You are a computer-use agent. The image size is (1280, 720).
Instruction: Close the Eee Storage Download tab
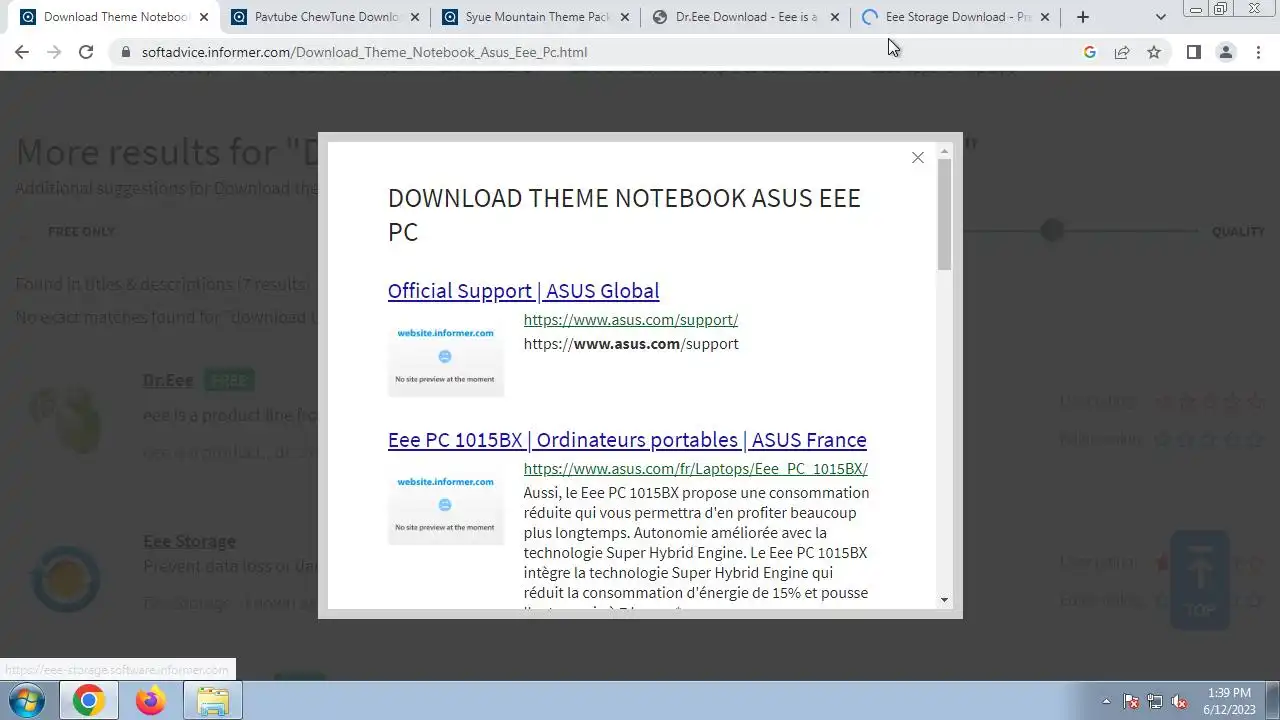pyautogui.click(x=1045, y=17)
